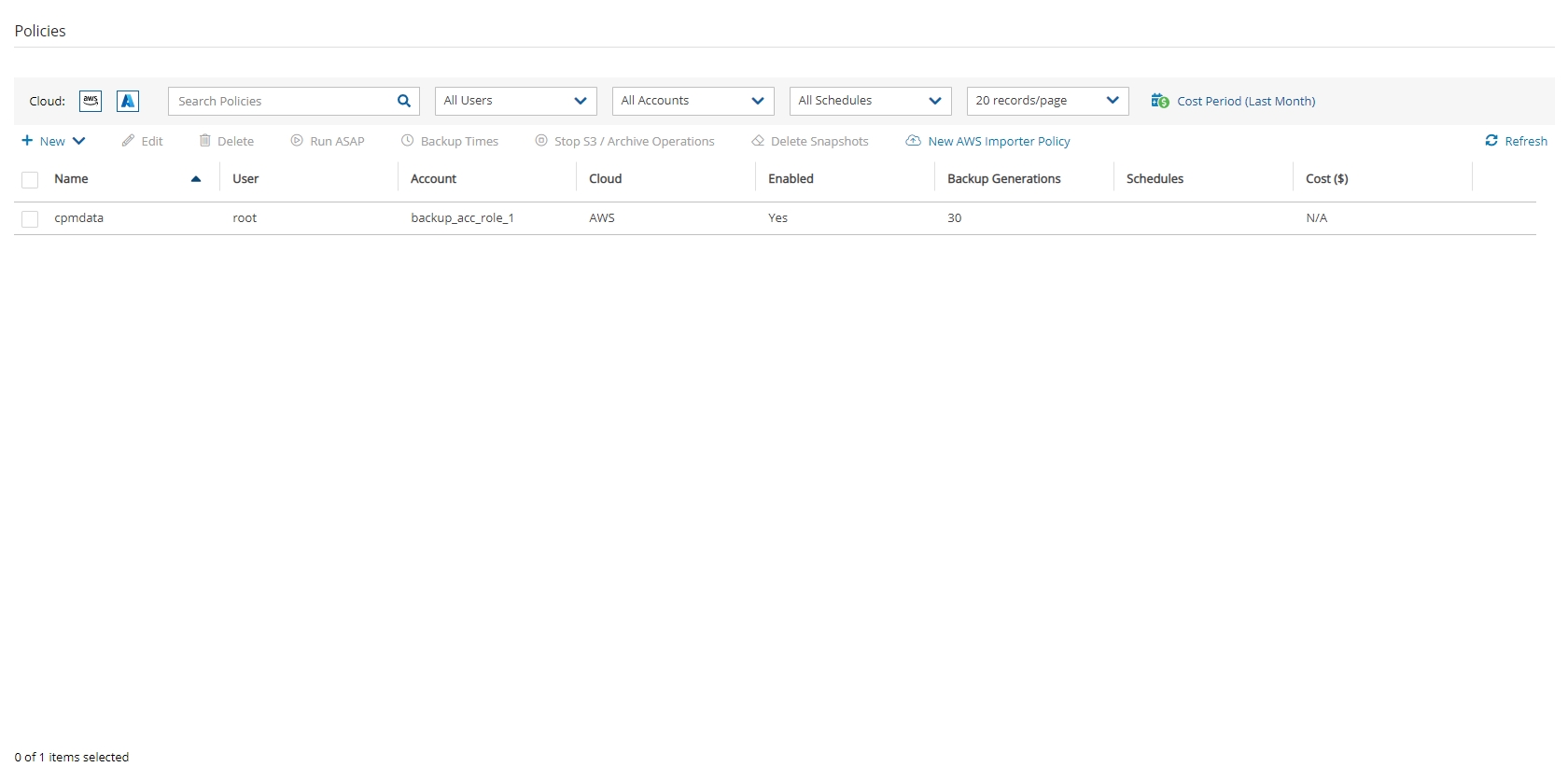1568x767 pixels.
Task: Focus the Search Policies input field
Action: (x=280, y=101)
